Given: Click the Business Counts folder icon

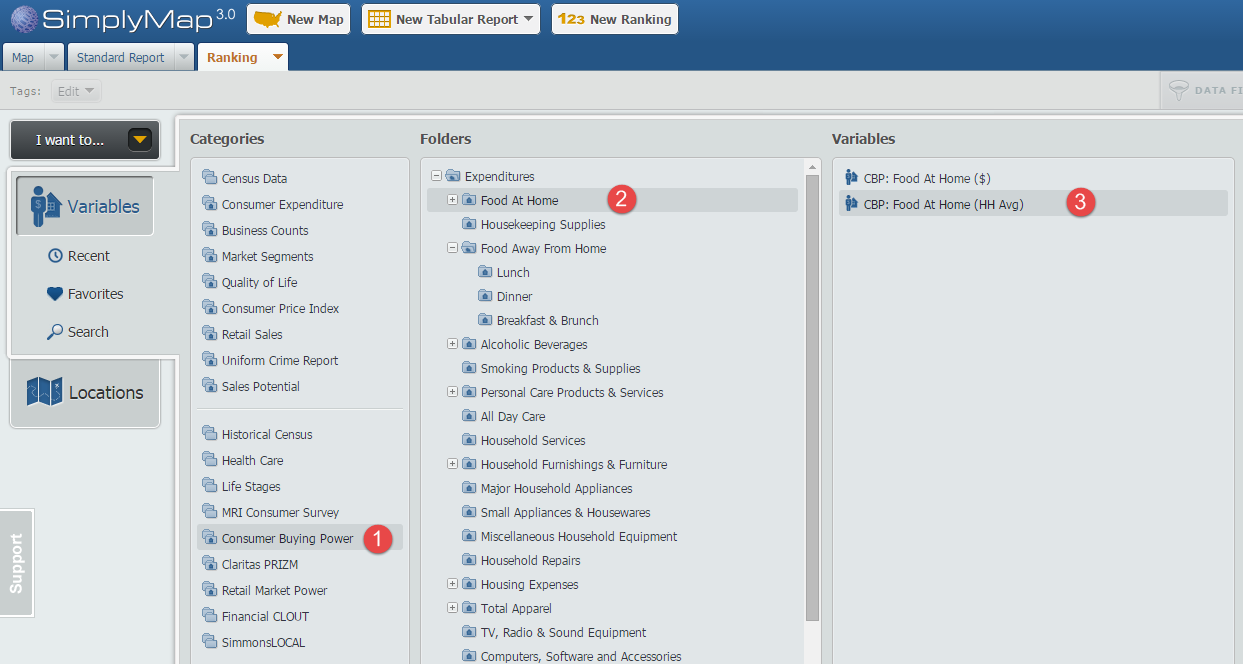Looking at the screenshot, I should (209, 230).
